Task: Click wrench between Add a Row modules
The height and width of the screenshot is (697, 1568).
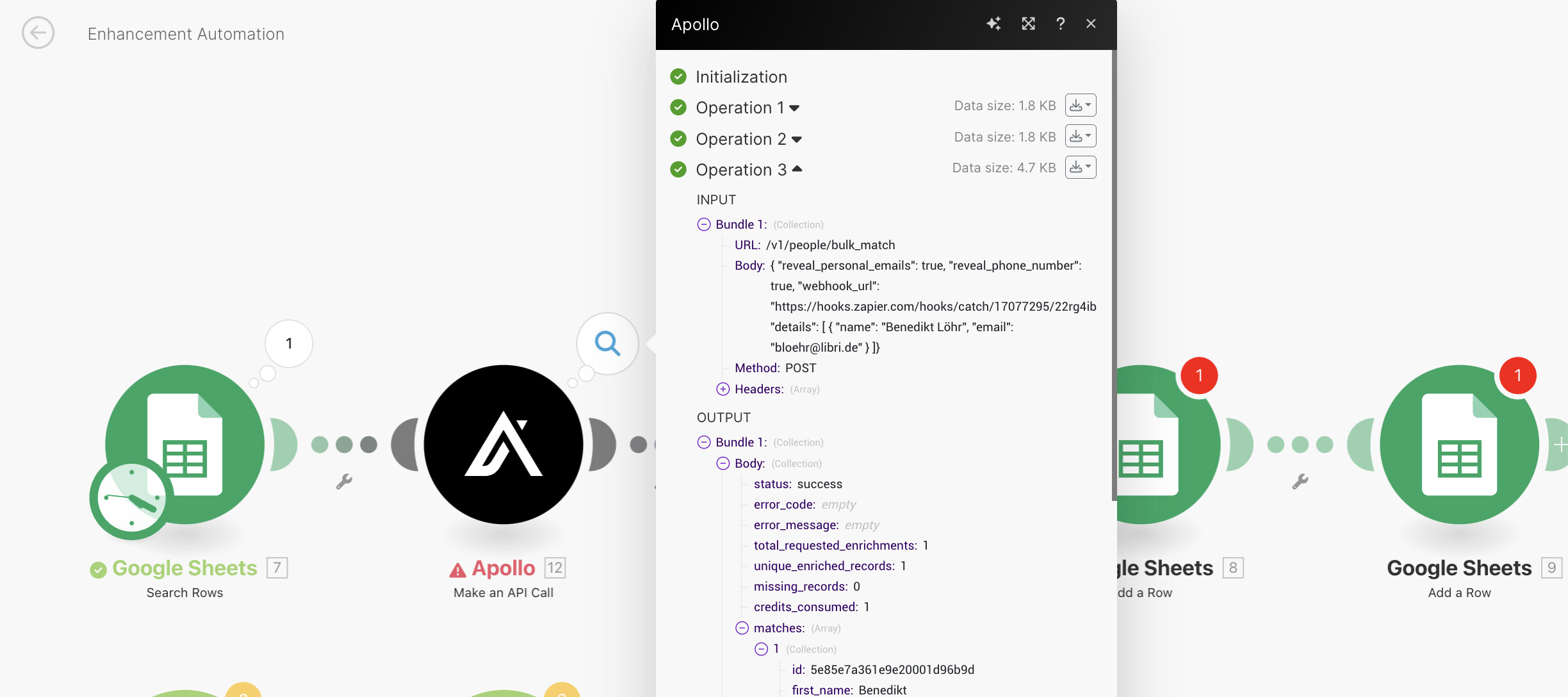Action: click(1300, 482)
